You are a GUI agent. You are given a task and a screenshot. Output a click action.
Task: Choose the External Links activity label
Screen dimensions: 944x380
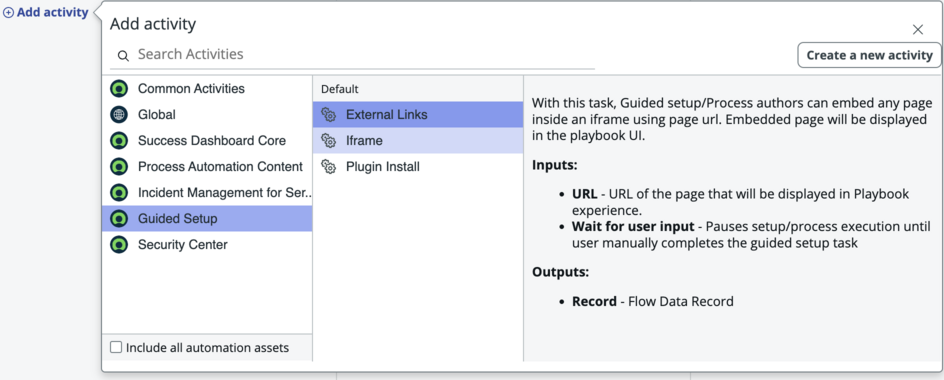[x=387, y=114]
